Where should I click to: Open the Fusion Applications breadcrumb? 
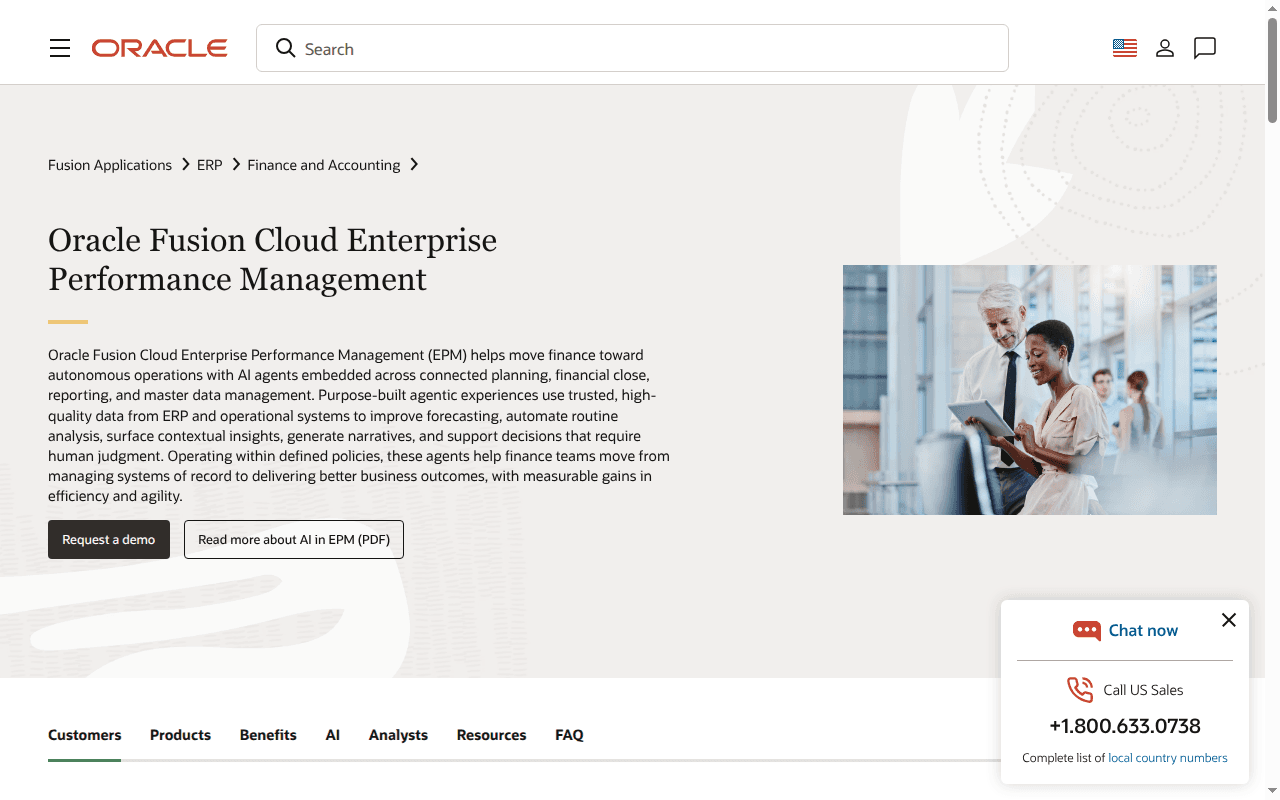click(110, 165)
